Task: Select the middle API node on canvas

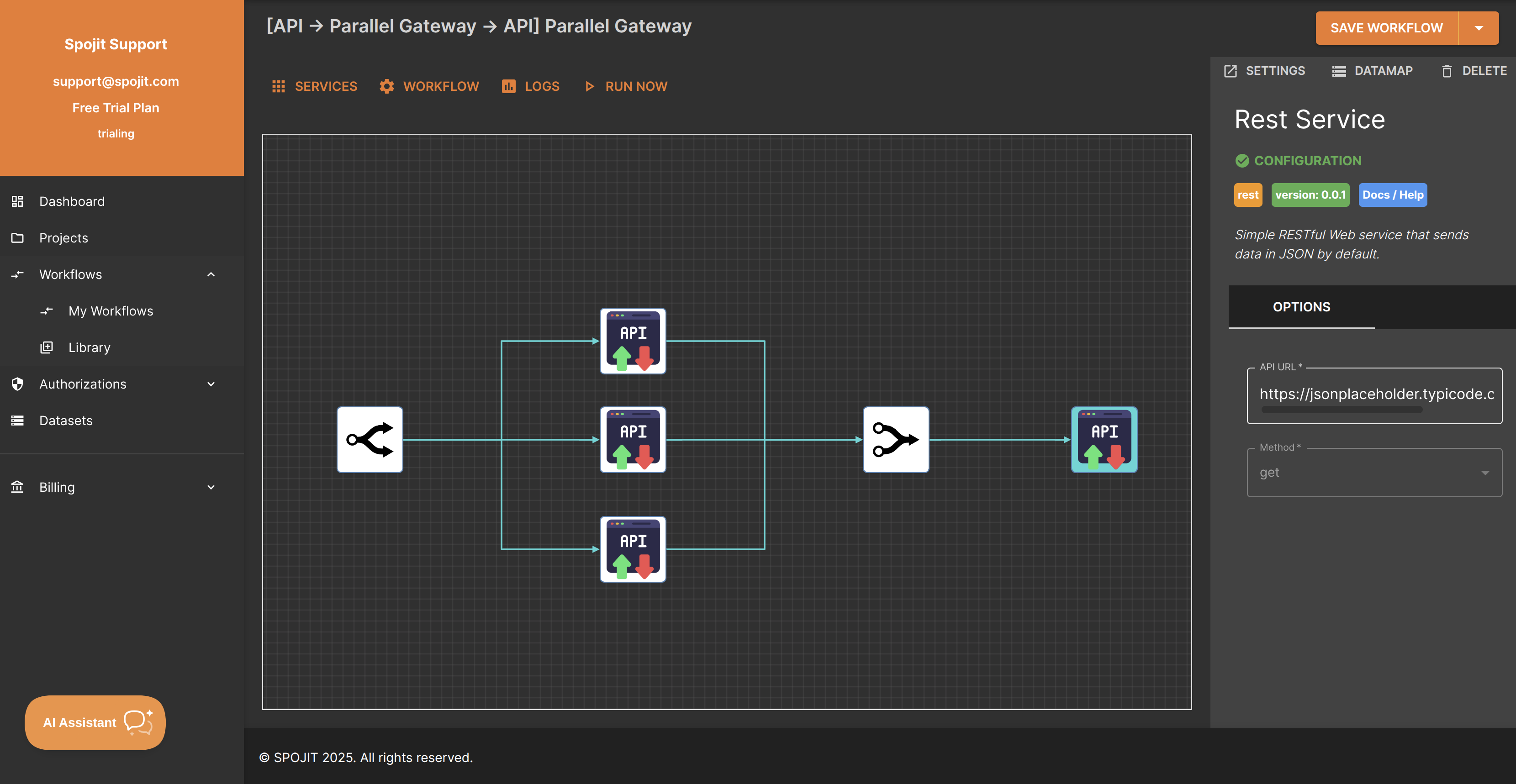Action: coord(633,439)
